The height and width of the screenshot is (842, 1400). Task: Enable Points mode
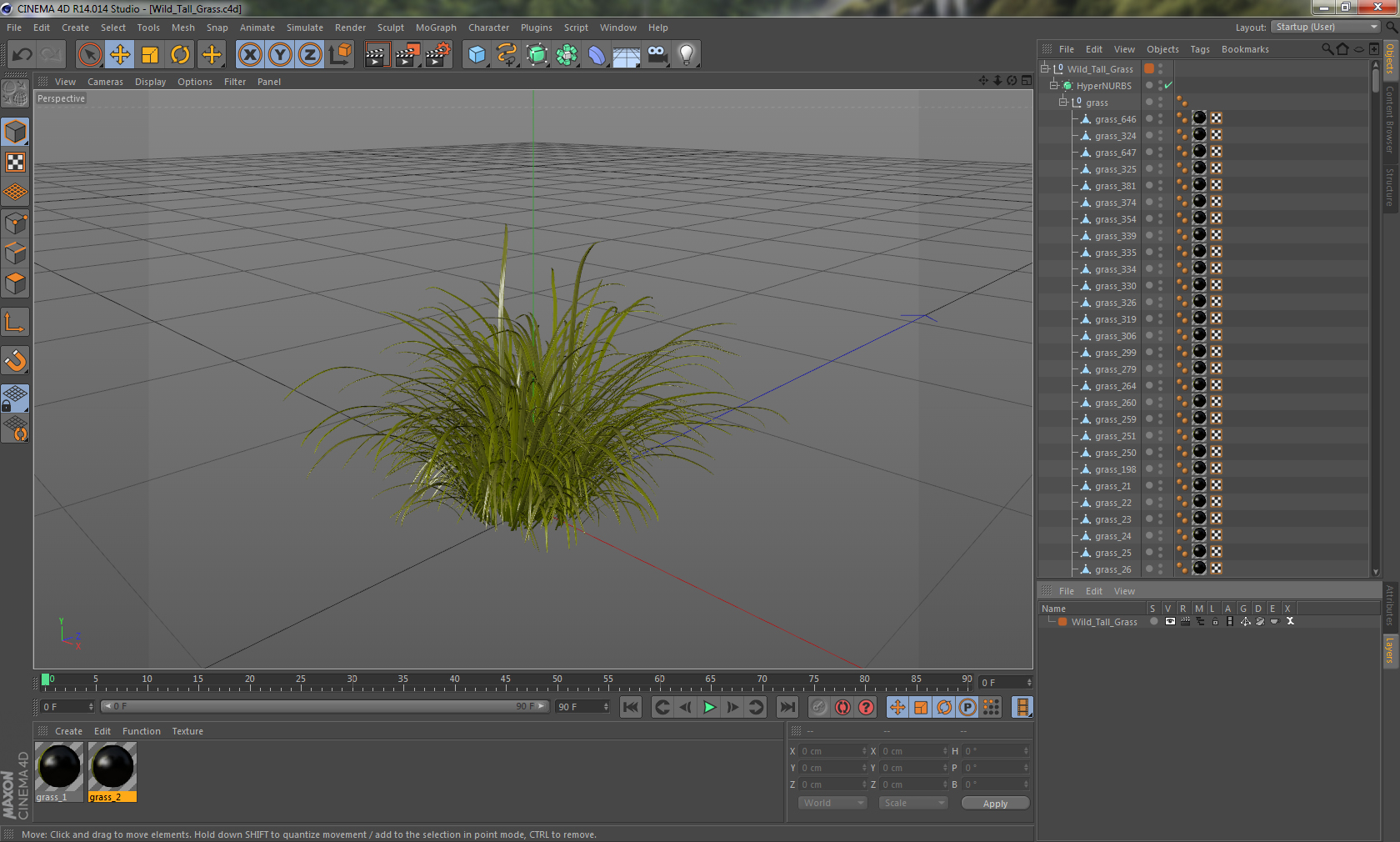tap(15, 223)
